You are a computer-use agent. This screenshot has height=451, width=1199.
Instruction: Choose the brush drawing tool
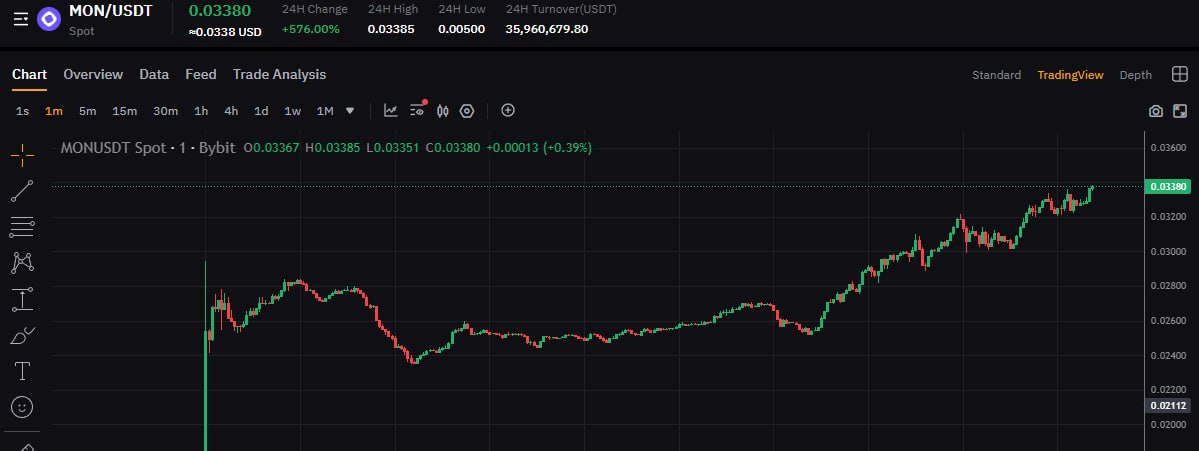22,336
